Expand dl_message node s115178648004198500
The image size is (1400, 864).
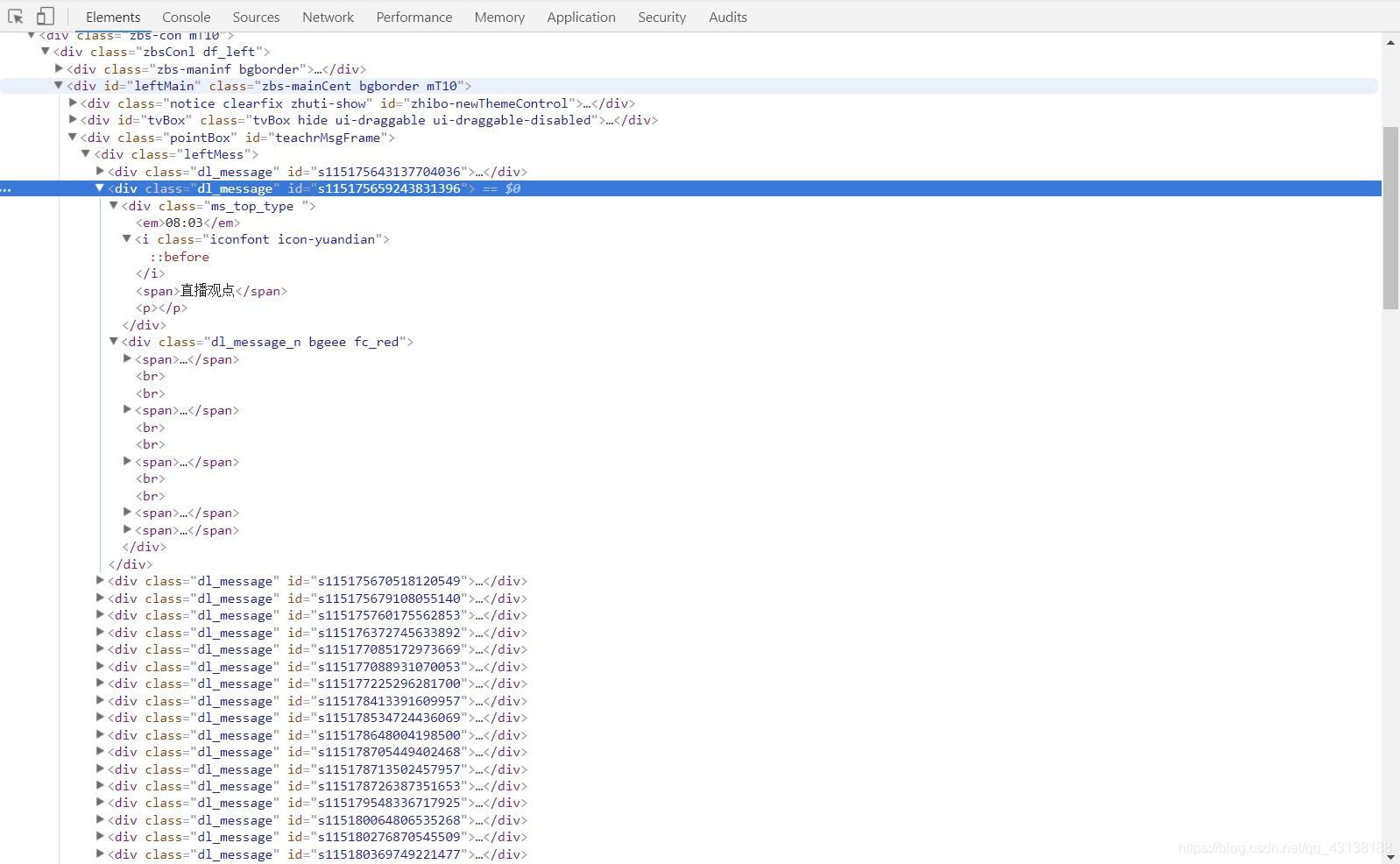100,734
